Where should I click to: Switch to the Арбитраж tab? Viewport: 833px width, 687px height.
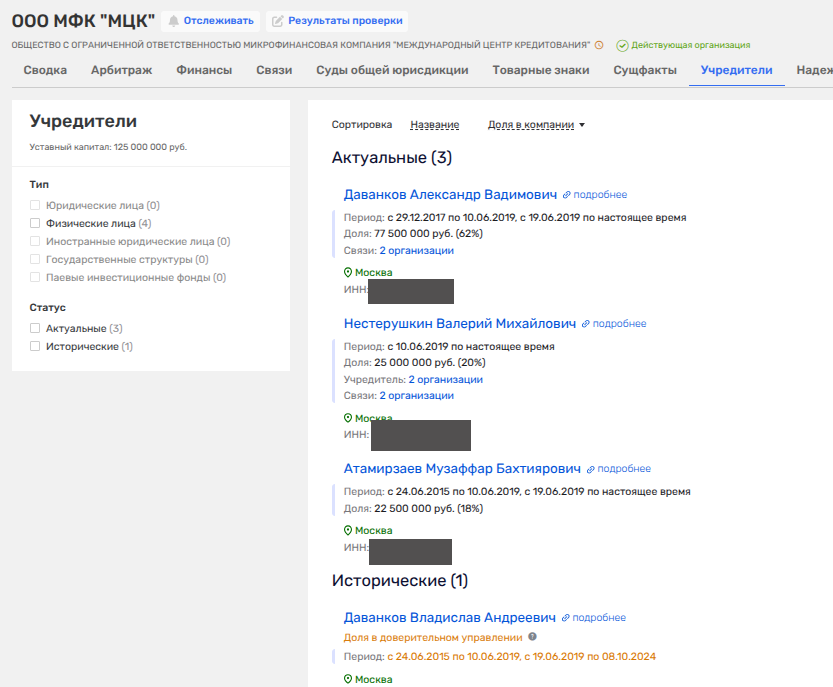[x=122, y=70]
